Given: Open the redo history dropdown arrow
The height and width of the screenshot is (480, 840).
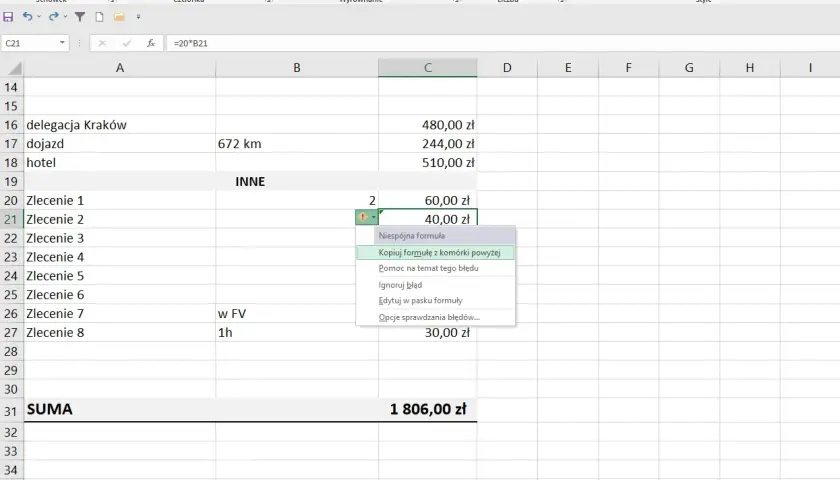Looking at the screenshot, I should coord(65,17).
